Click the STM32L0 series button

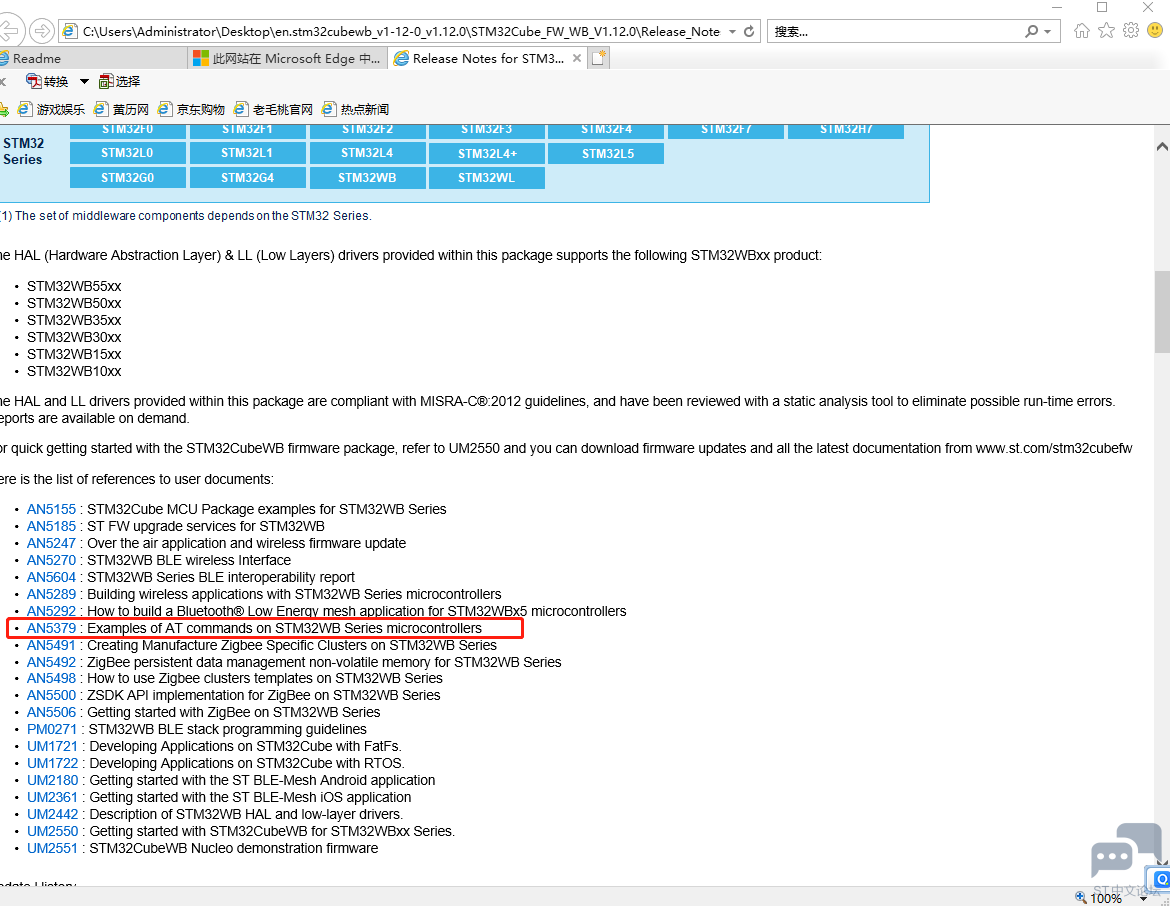128,153
